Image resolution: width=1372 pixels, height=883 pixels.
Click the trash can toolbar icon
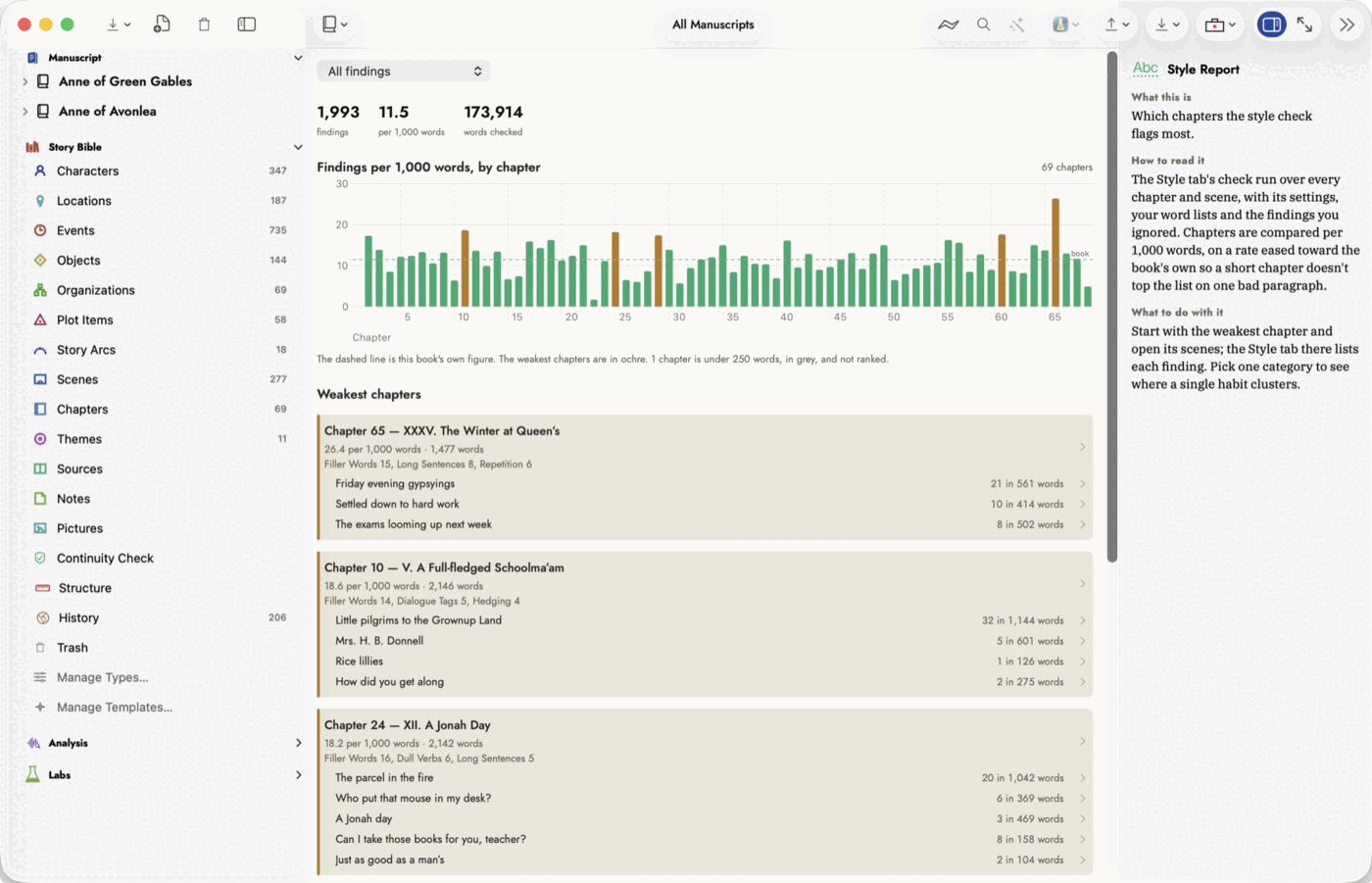pos(204,25)
